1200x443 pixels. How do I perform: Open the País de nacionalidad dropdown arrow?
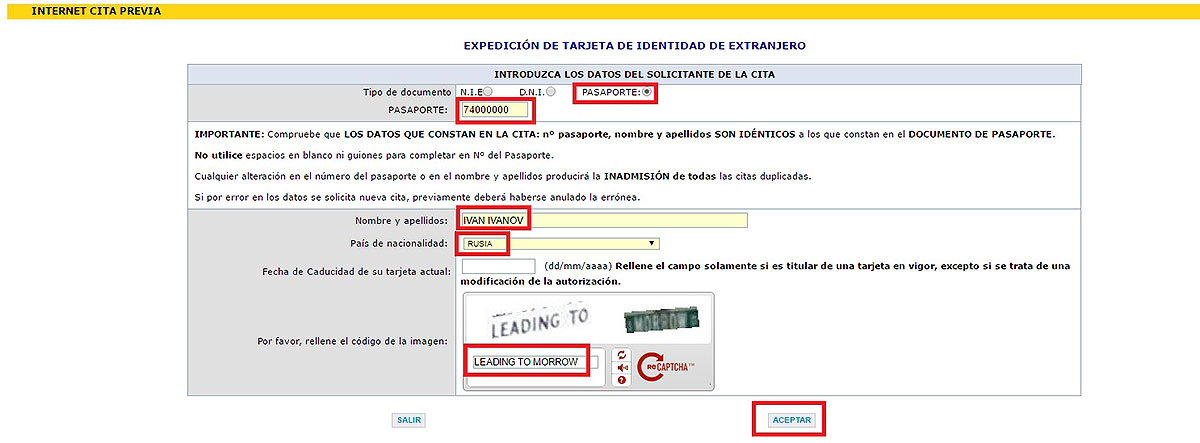pos(651,243)
